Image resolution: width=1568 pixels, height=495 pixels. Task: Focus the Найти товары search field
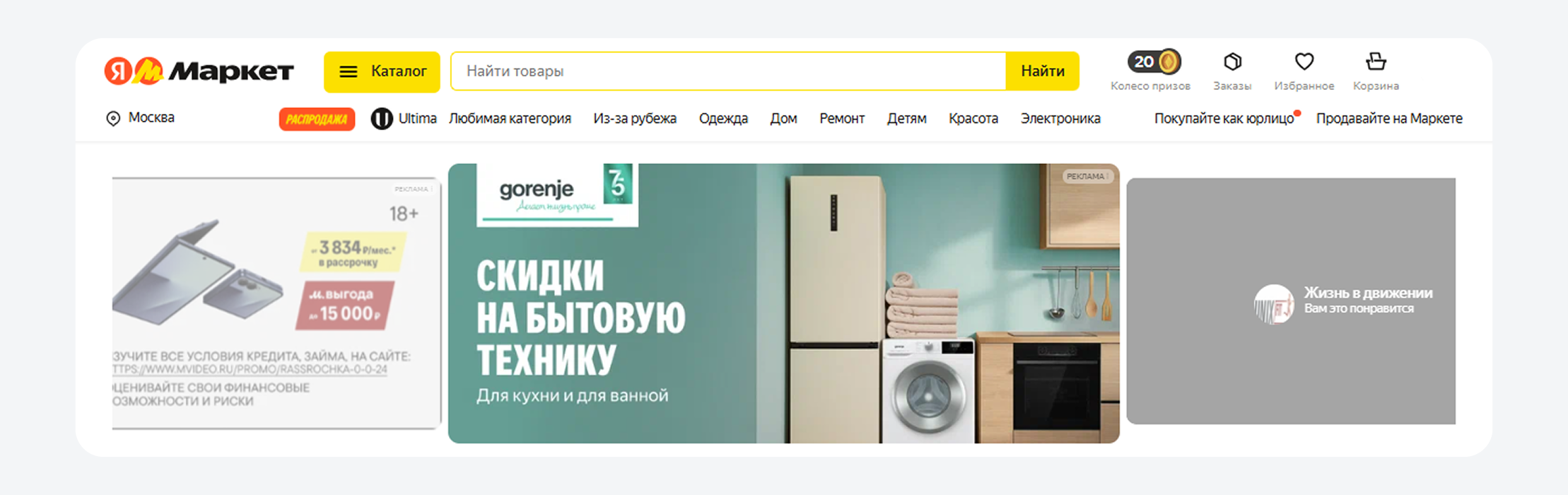pos(728,71)
